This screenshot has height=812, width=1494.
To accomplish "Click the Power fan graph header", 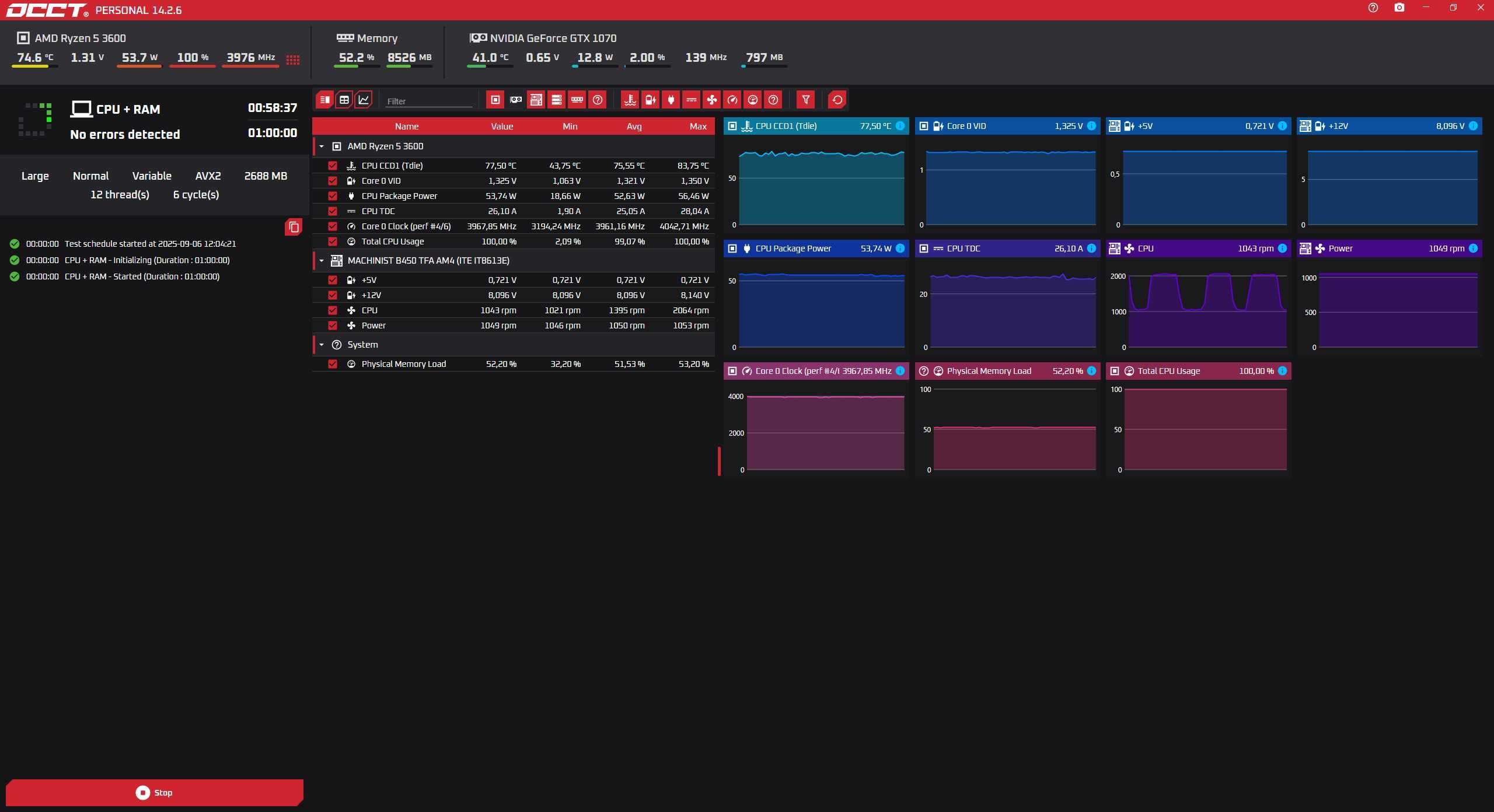I will click(1389, 249).
